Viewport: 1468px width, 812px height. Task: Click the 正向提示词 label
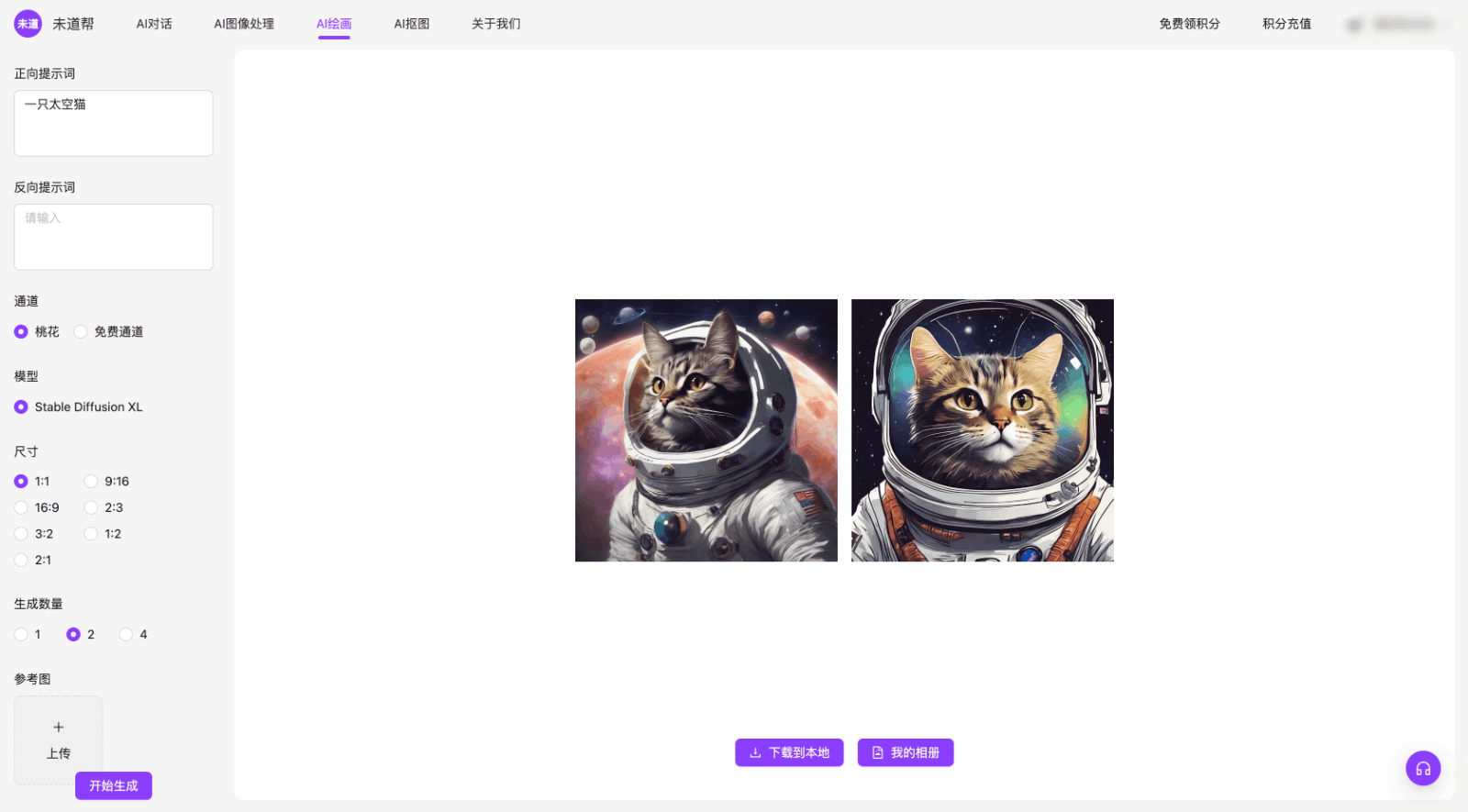click(x=44, y=73)
